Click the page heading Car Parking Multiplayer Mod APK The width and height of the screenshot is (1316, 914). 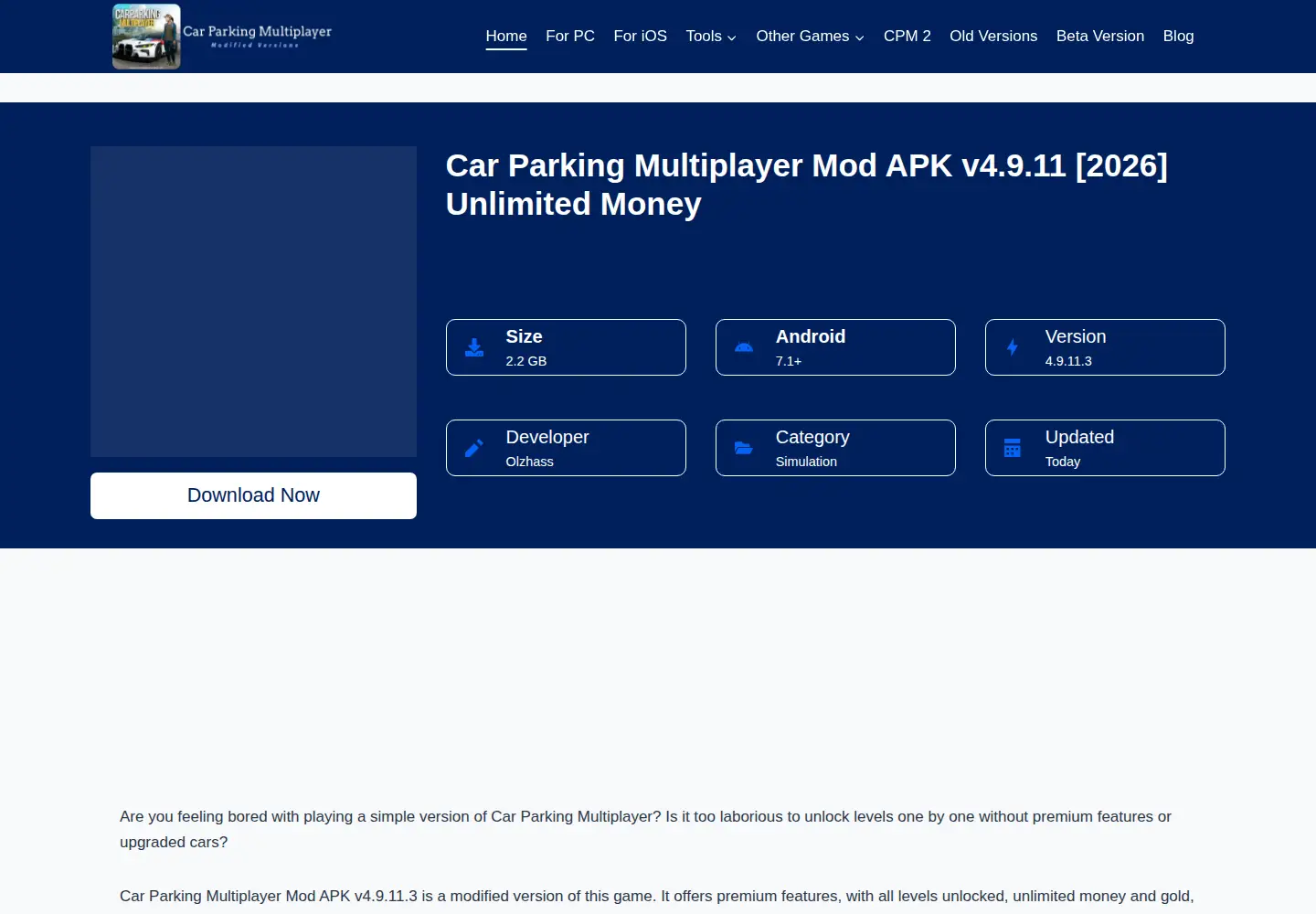[807, 185]
